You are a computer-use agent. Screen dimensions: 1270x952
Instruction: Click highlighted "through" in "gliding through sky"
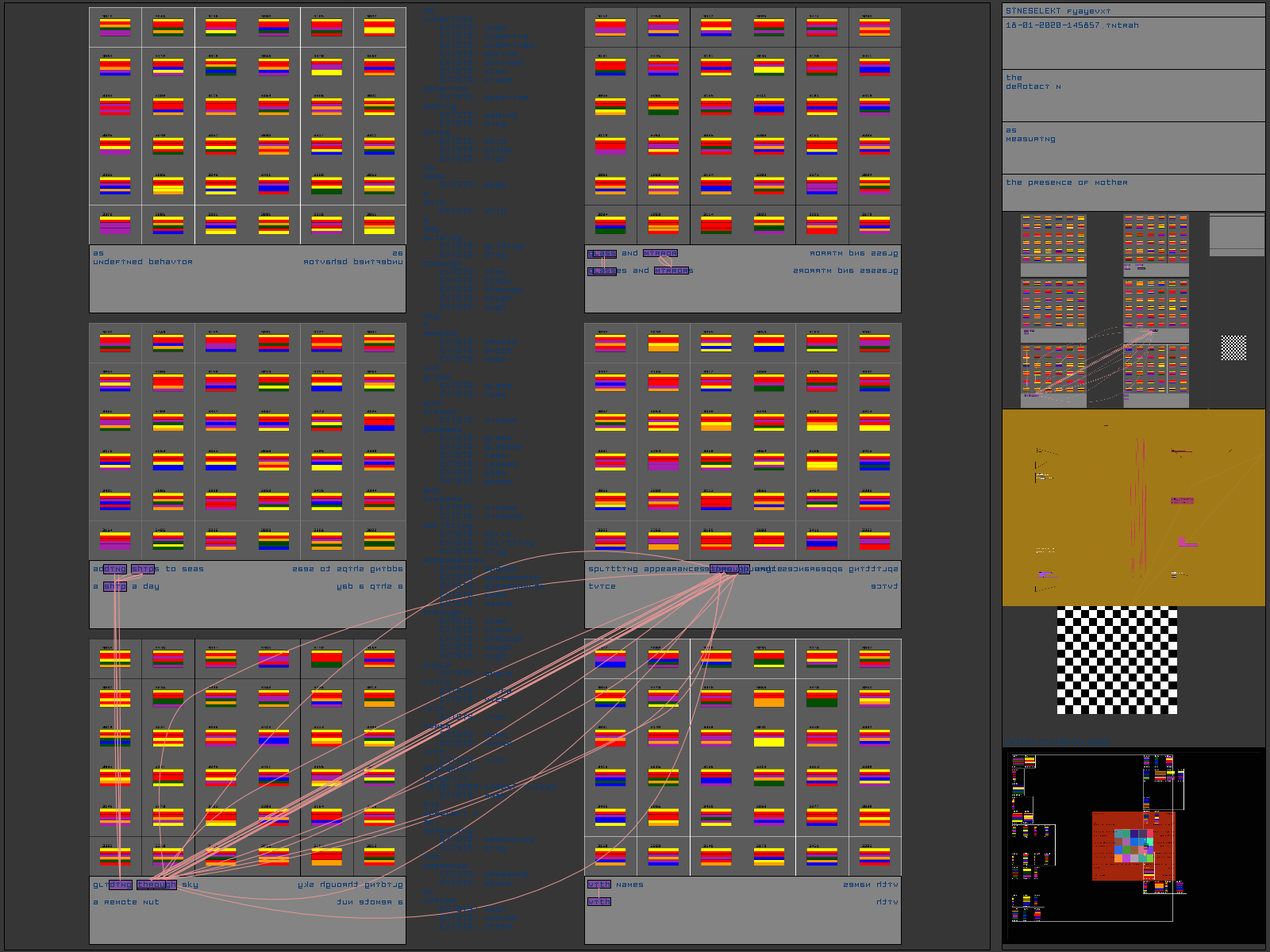point(156,885)
